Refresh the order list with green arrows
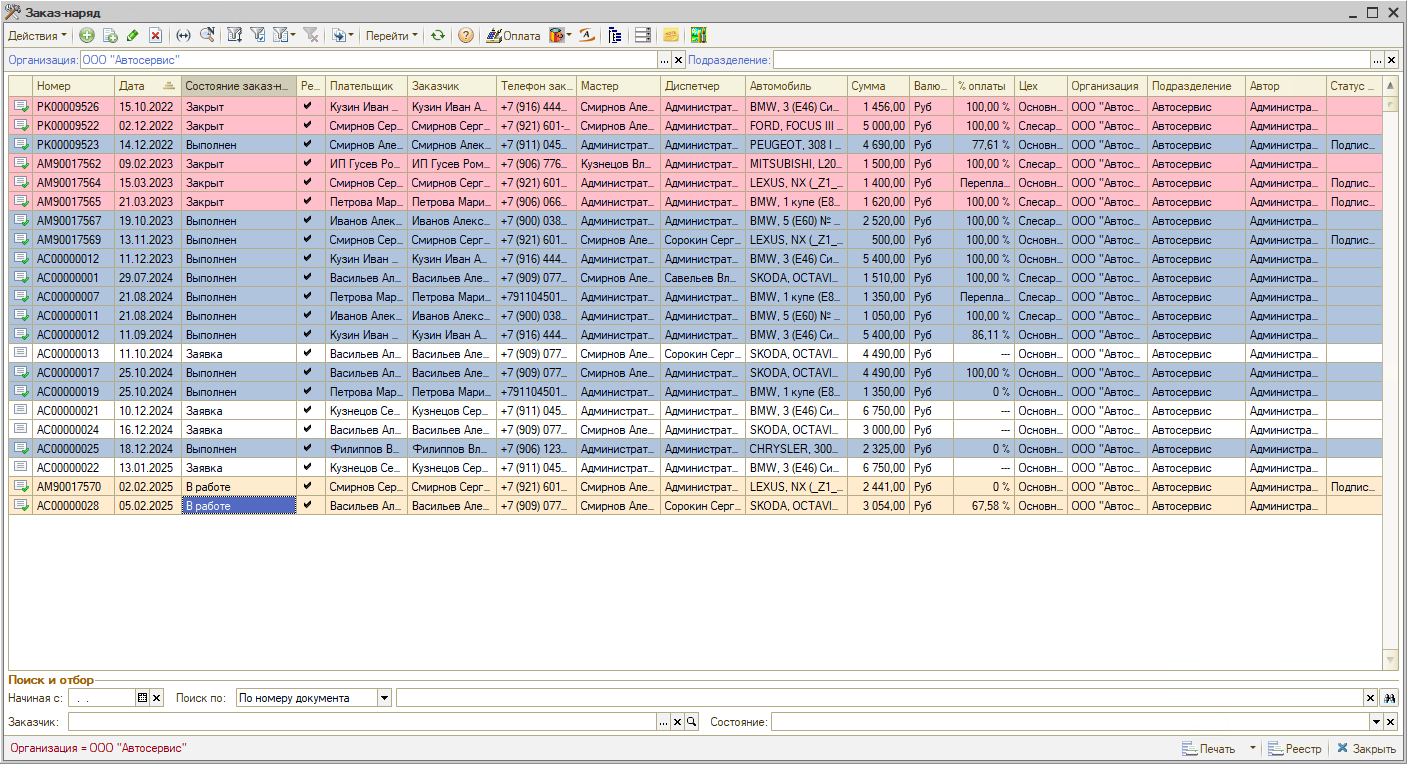 click(438, 35)
